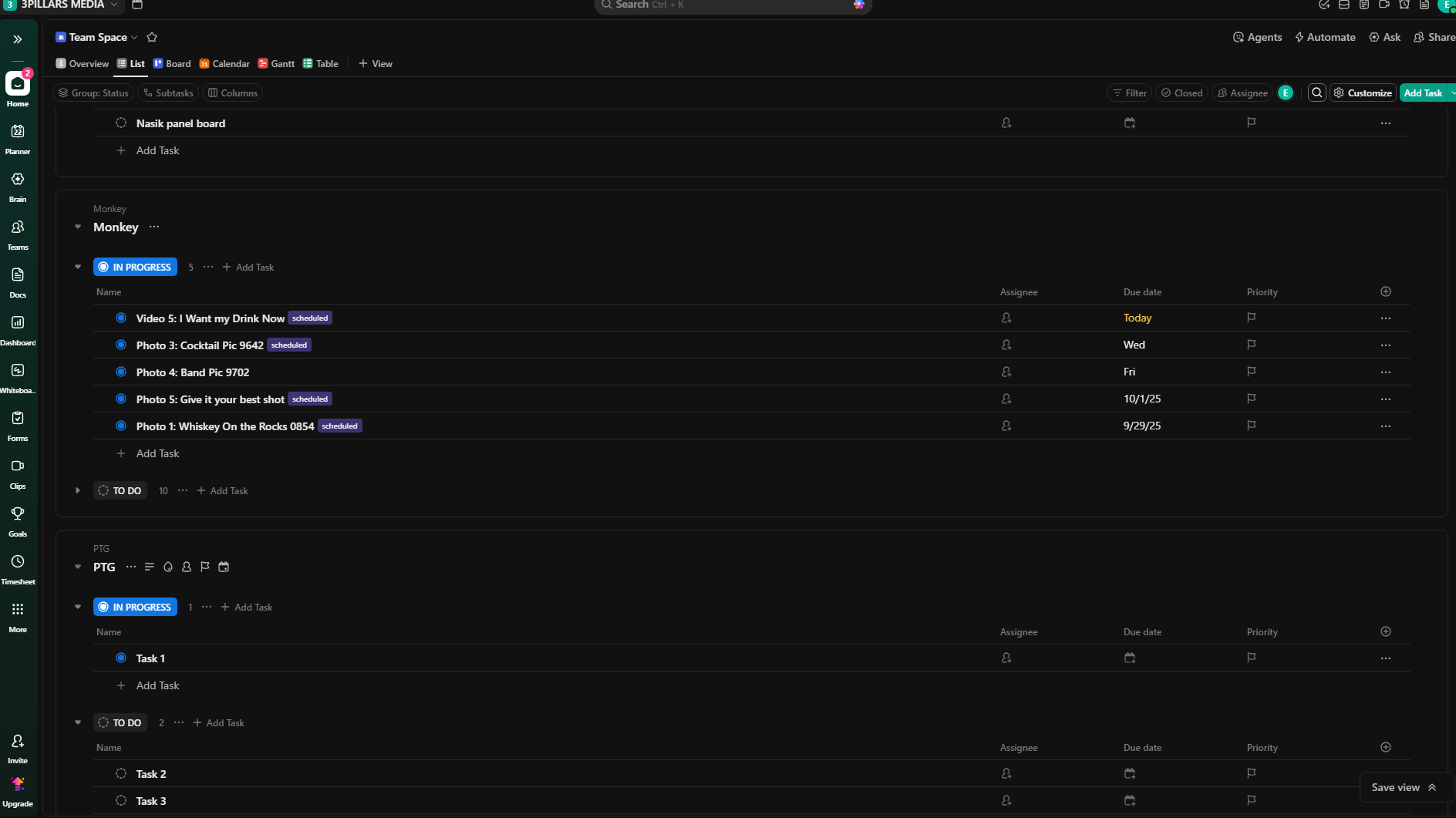Expand the collapsed TO DO group in Monkey
This screenshot has height=818, width=1456.
[78, 490]
